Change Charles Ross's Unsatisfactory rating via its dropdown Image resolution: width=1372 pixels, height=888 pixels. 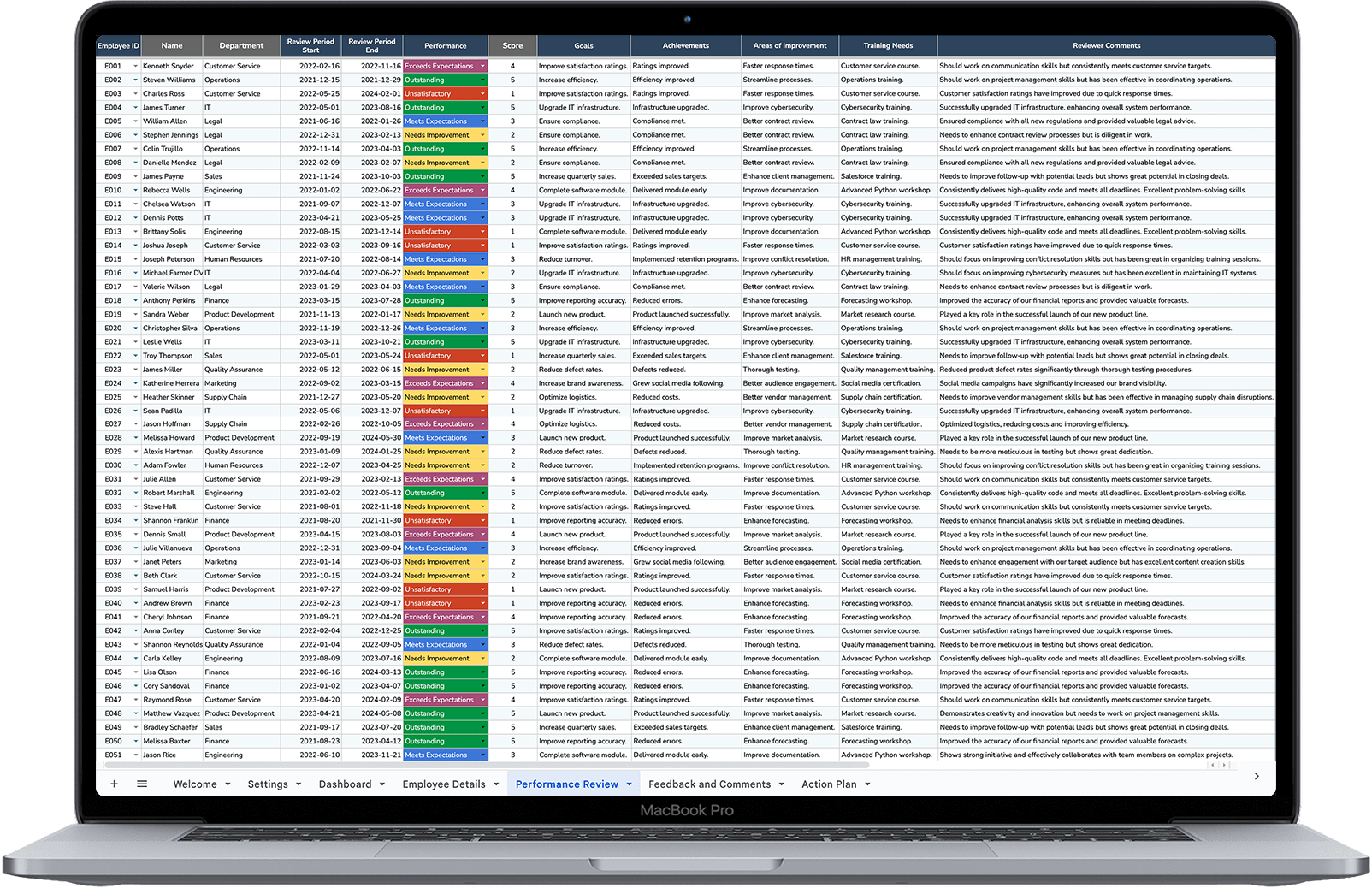(483, 93)
